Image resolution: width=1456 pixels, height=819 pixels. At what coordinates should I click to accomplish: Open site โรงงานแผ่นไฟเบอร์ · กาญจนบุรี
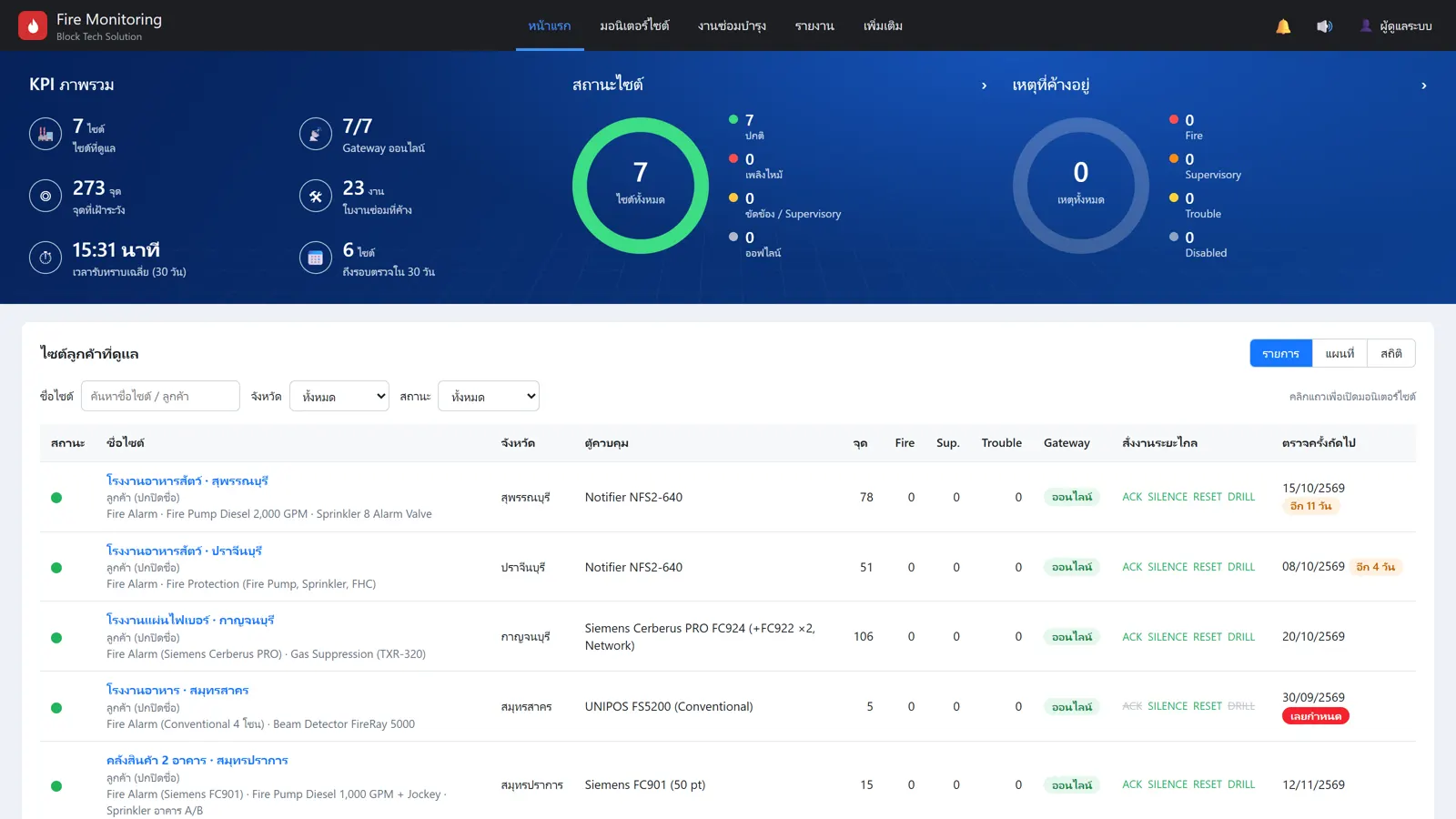[x=190, y=620]
